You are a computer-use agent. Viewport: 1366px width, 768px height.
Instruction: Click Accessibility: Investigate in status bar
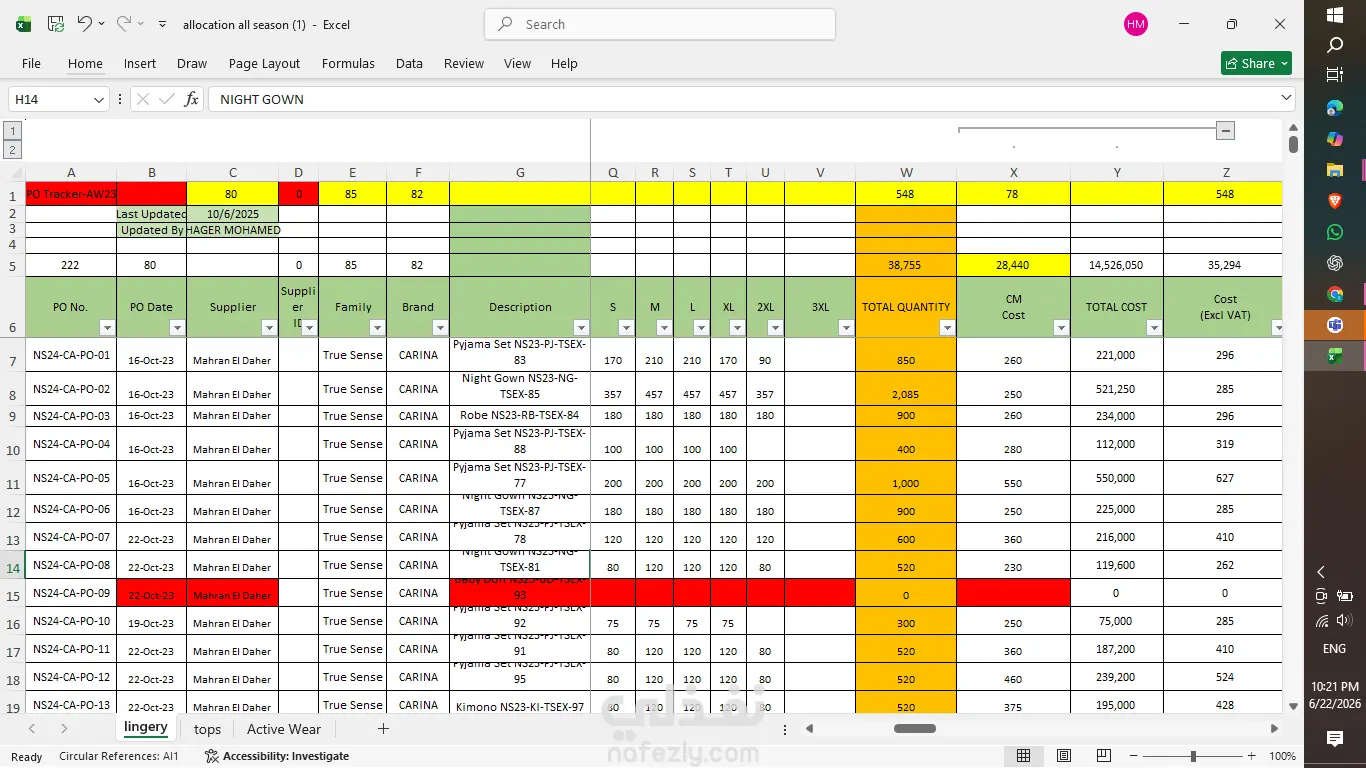tap(277, 756)
